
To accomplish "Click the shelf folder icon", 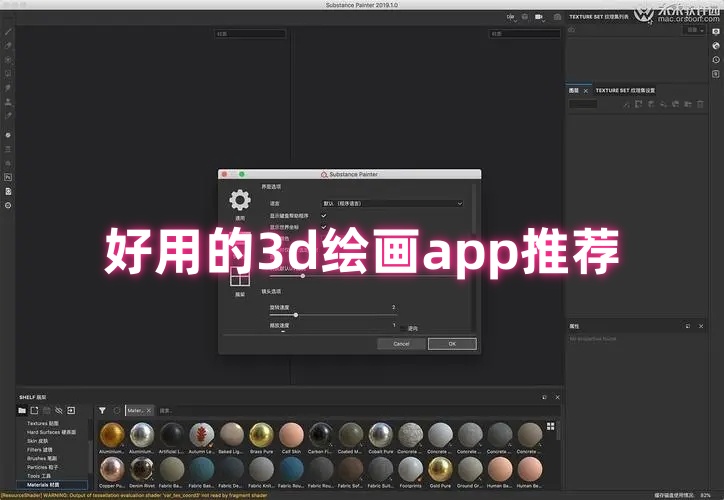I will 22,410.
